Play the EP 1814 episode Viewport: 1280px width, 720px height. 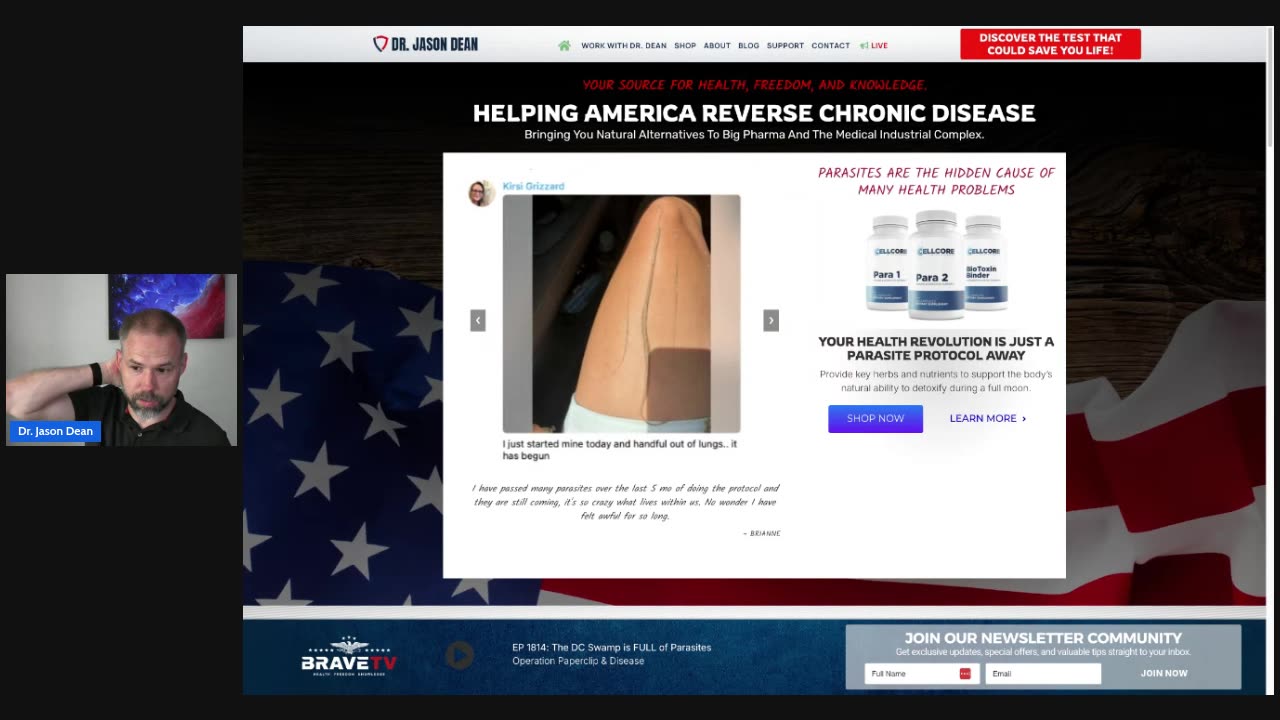460,655
